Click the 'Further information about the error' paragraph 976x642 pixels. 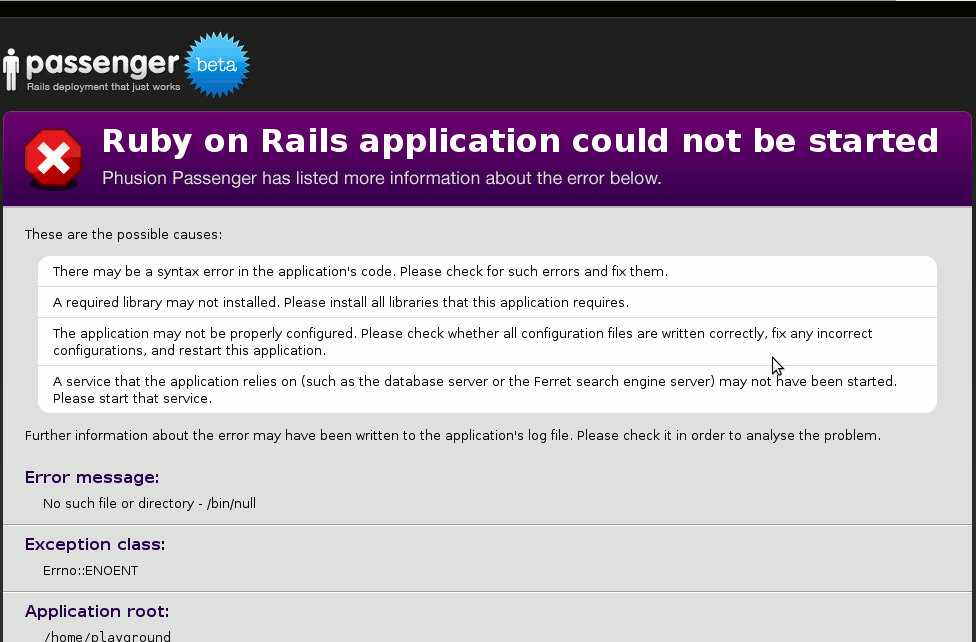[452, 436]
